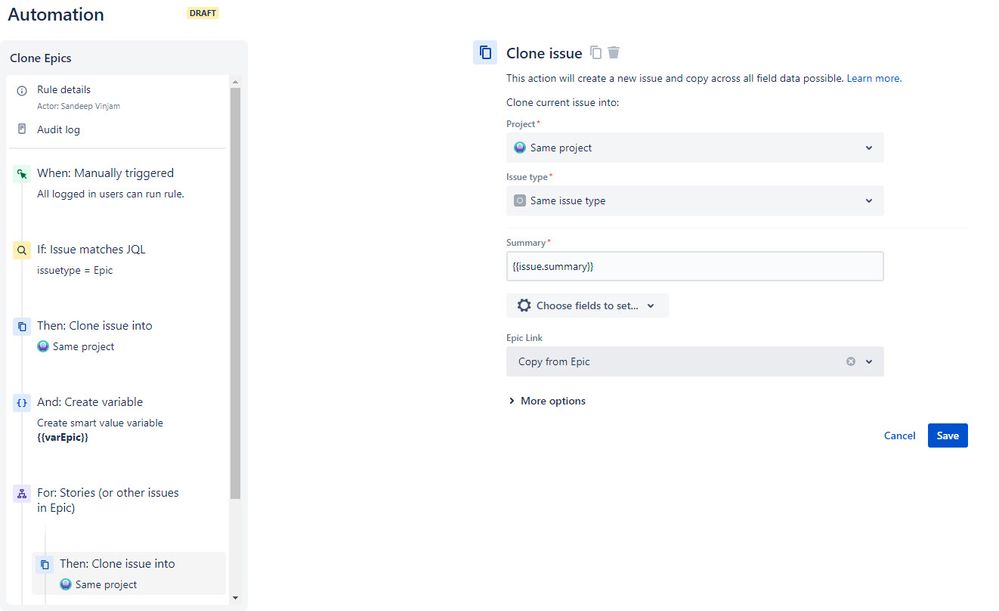Click the JQL condition magnifier icon
This screenshot has height=611, width=999.
click(x=22, y=250)
